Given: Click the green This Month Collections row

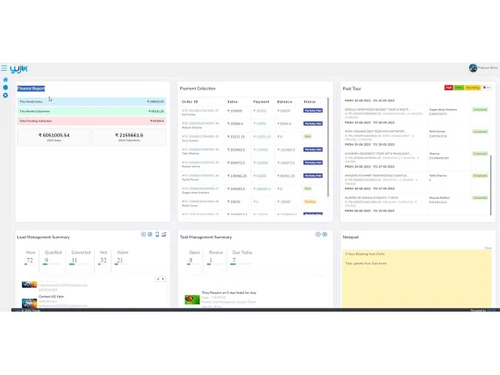Looking at the screenshot, I should tap(92, 111).
